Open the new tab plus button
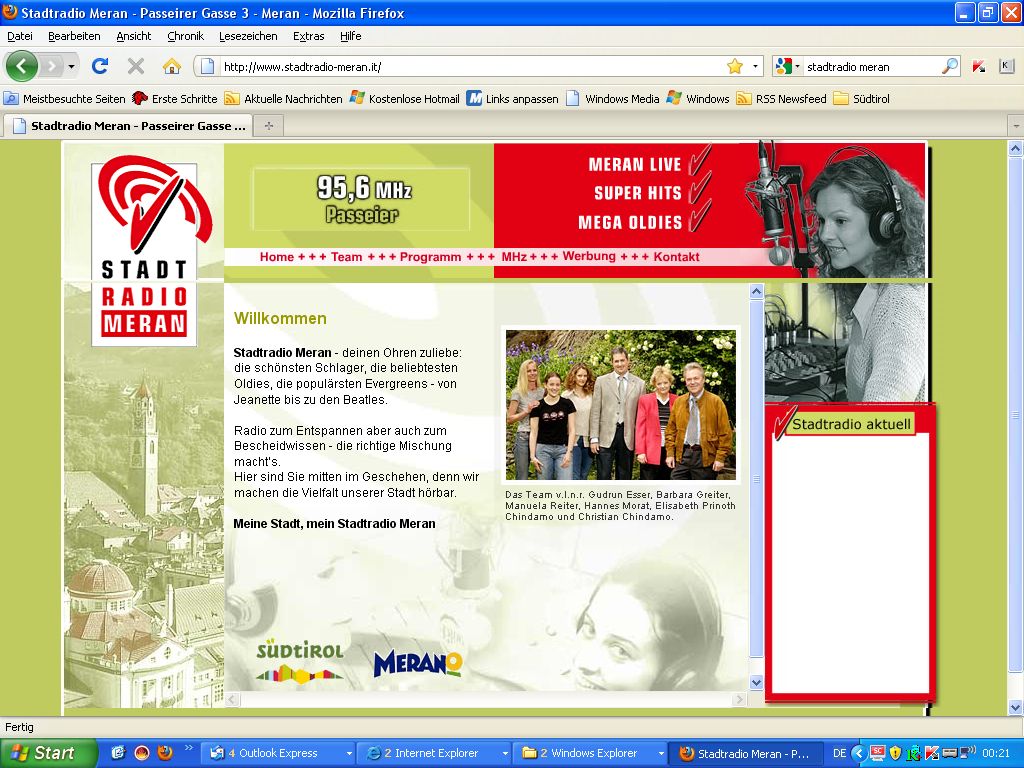The height and width of the screenshot is (768, 1024). [x=268, y=125]
